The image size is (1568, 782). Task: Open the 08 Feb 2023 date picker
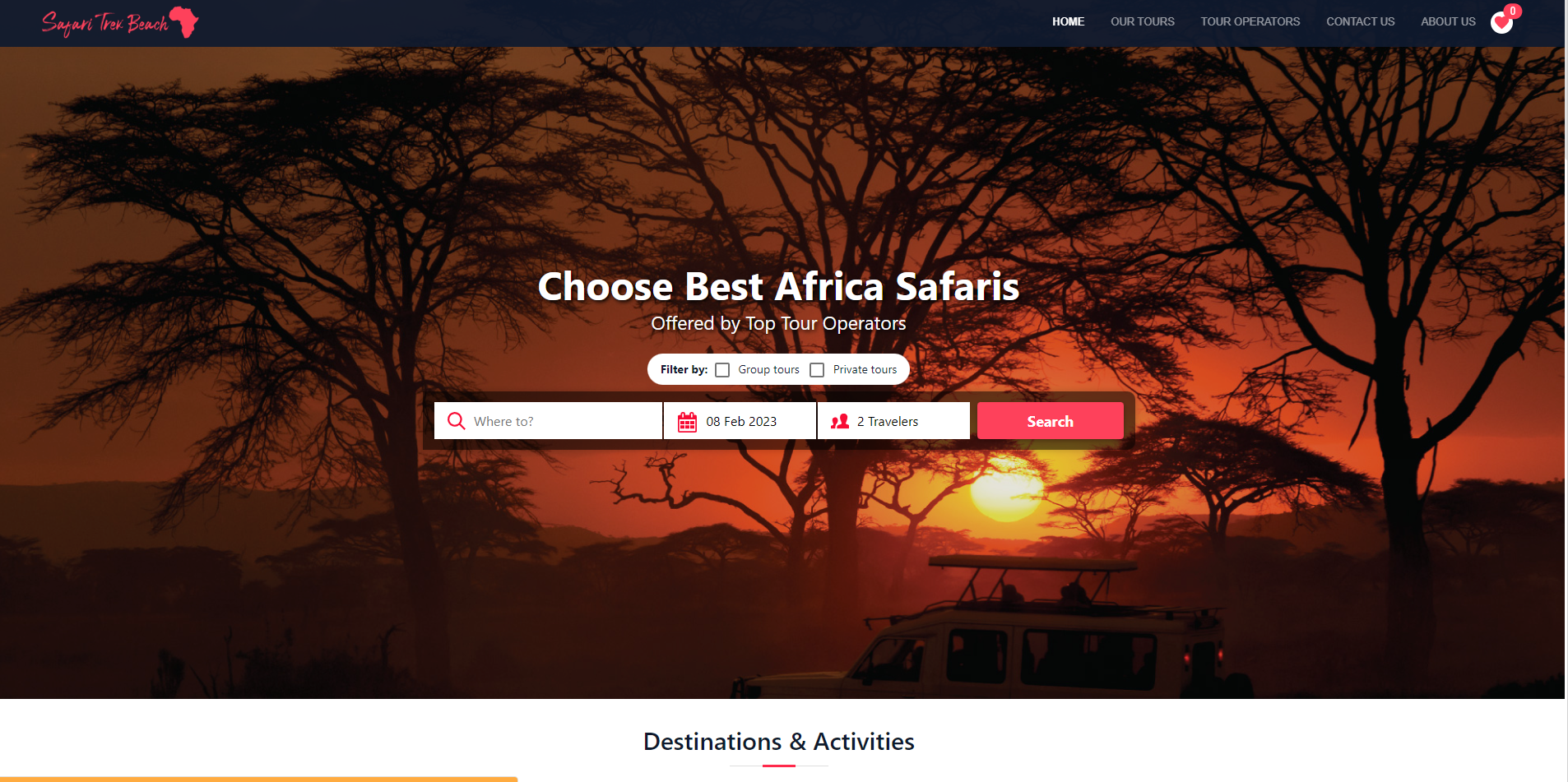740,421
